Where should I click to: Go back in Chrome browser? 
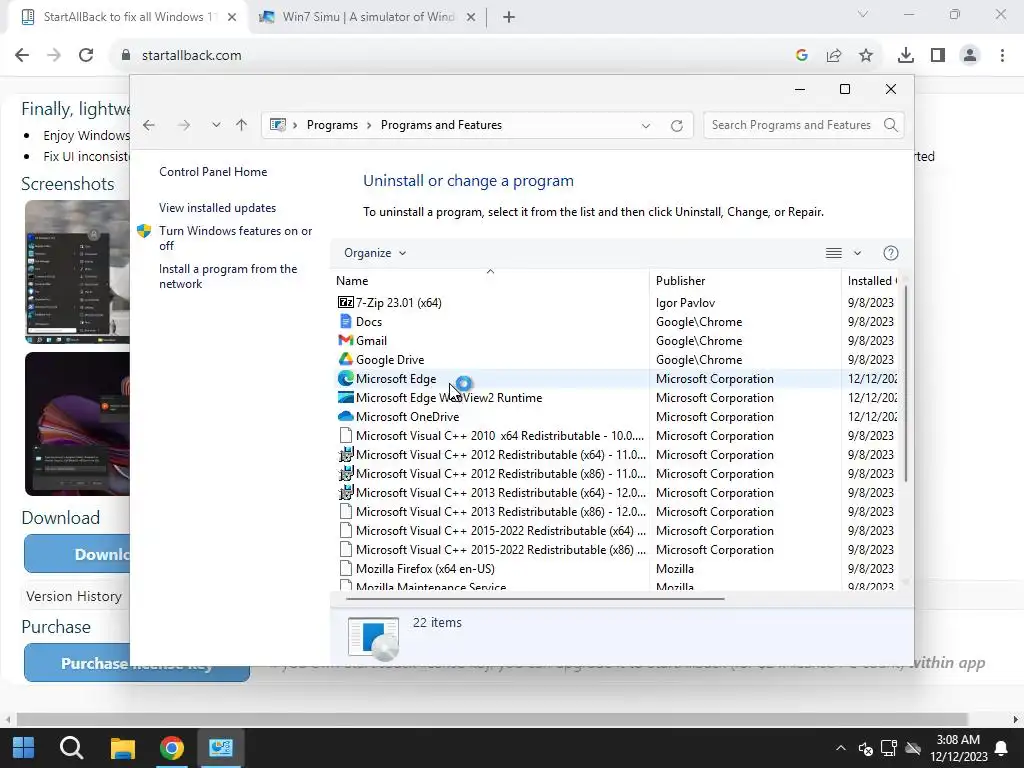(x=22, y=55)
